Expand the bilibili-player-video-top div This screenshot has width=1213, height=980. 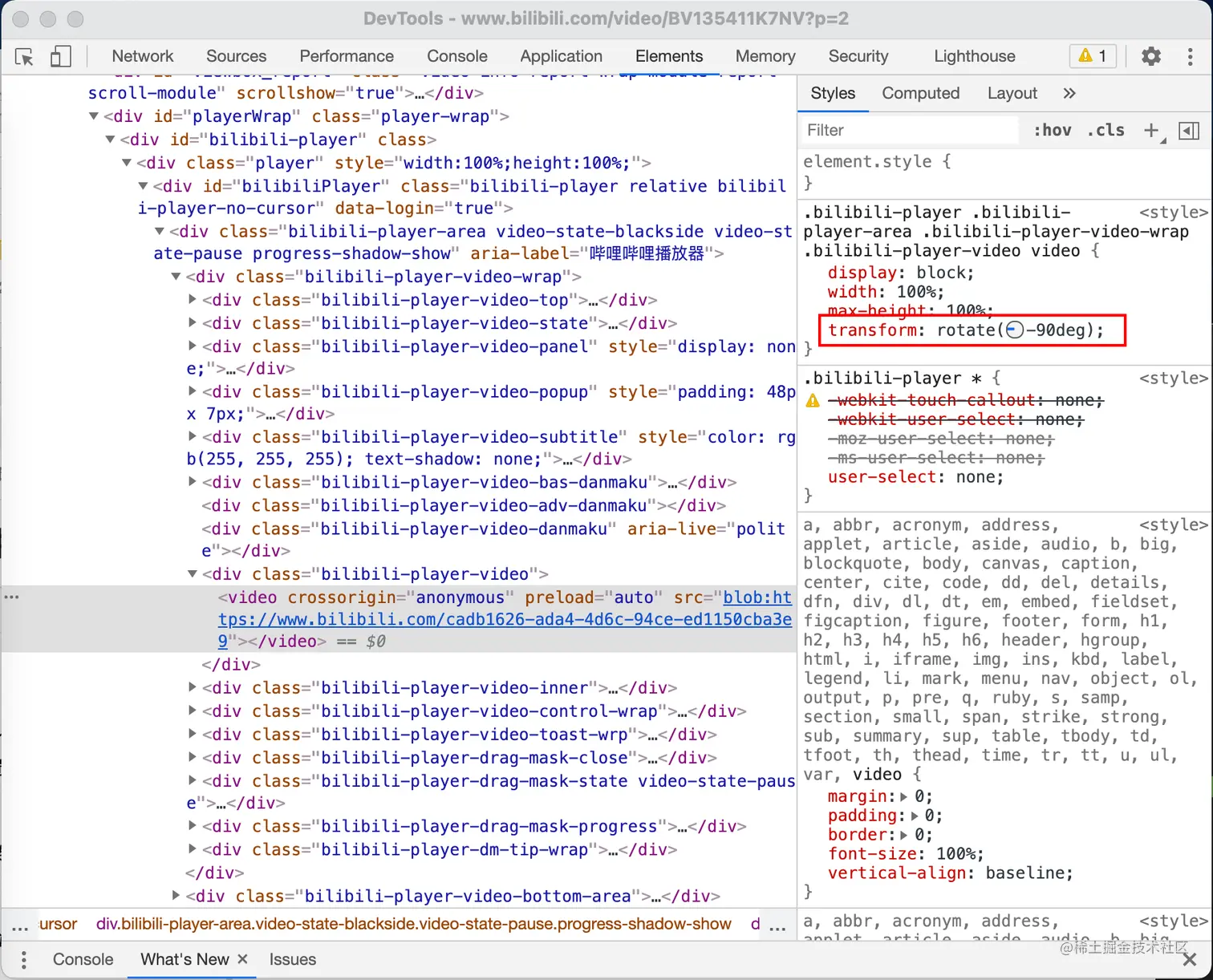(x=193, y=300)
